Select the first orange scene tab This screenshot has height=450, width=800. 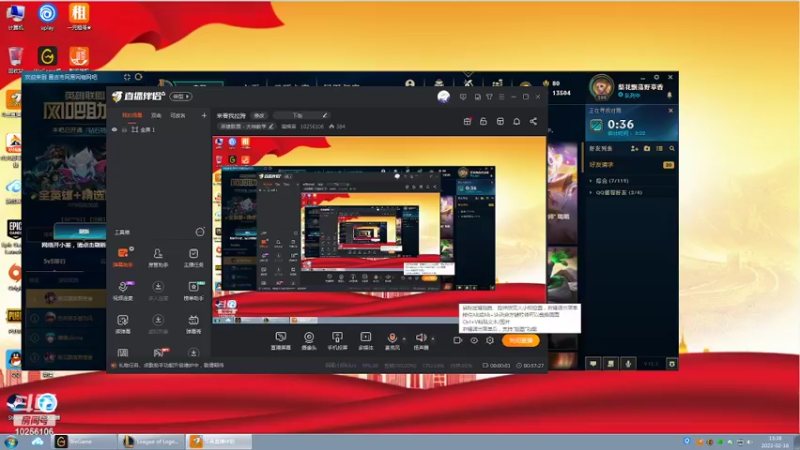click(132, 116)
